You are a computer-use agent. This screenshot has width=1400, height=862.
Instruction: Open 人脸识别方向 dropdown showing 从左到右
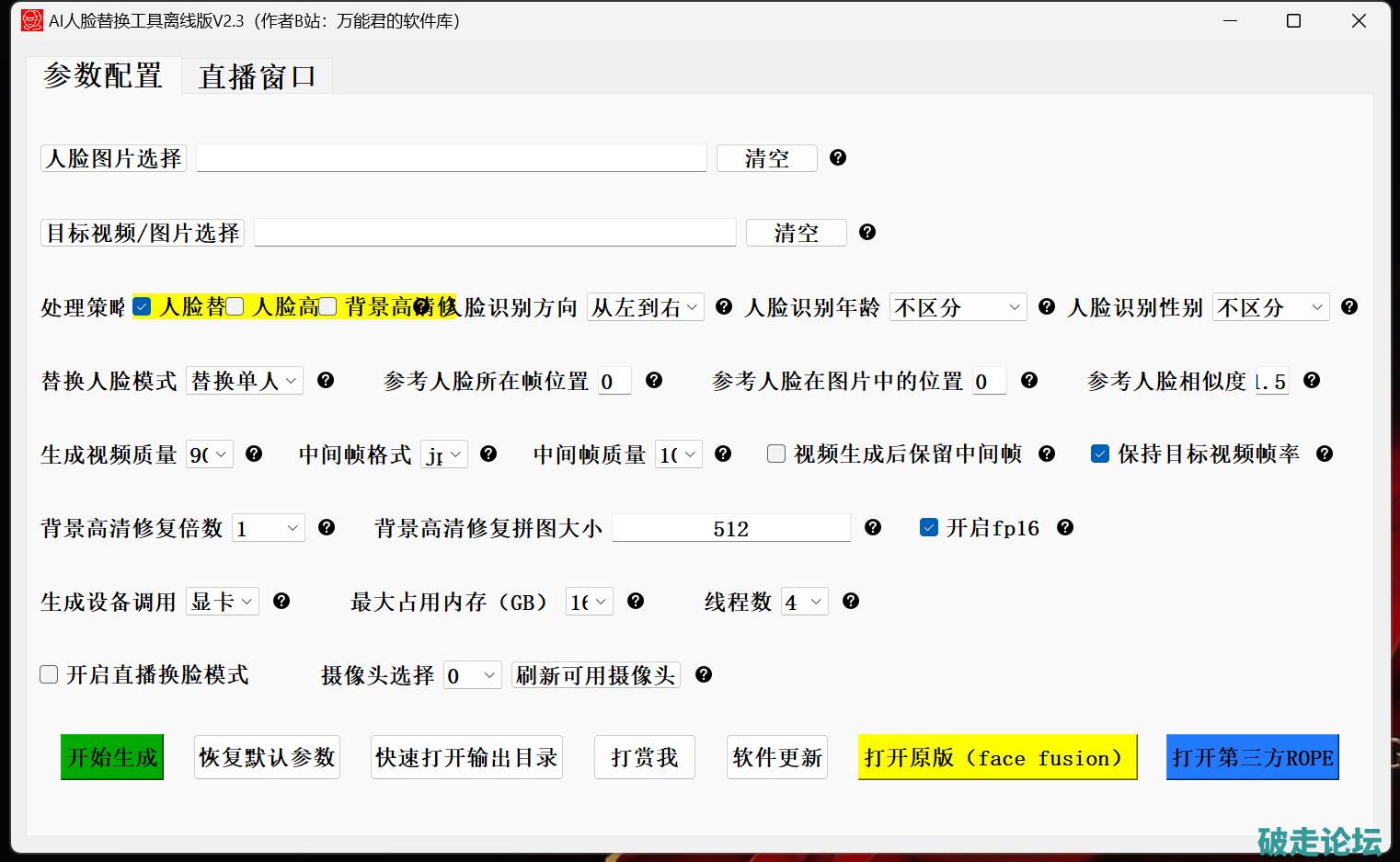(x=645, y=307)
